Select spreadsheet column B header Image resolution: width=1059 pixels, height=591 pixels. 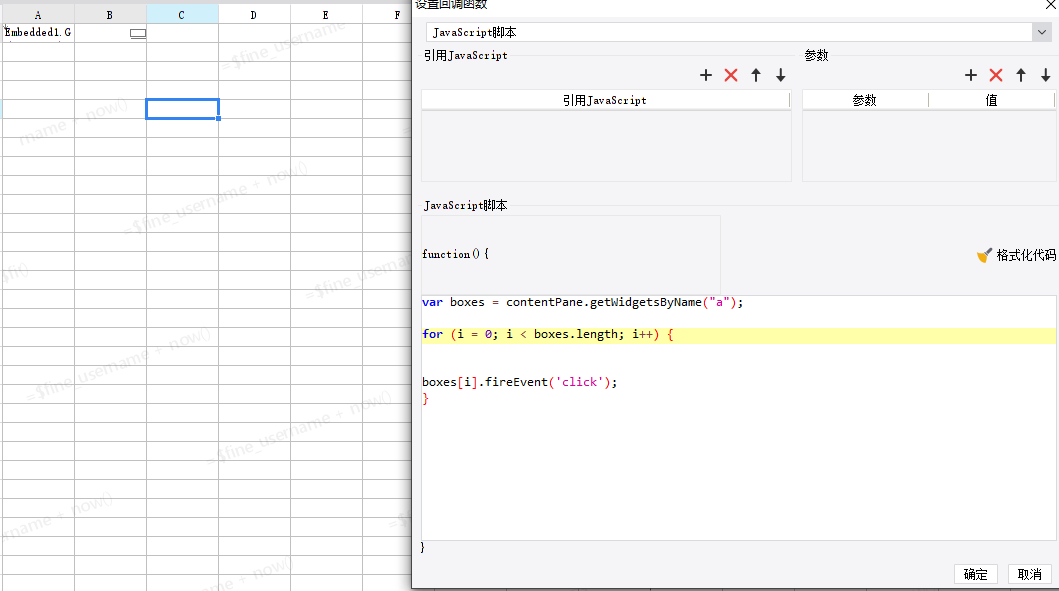[110, 14]
